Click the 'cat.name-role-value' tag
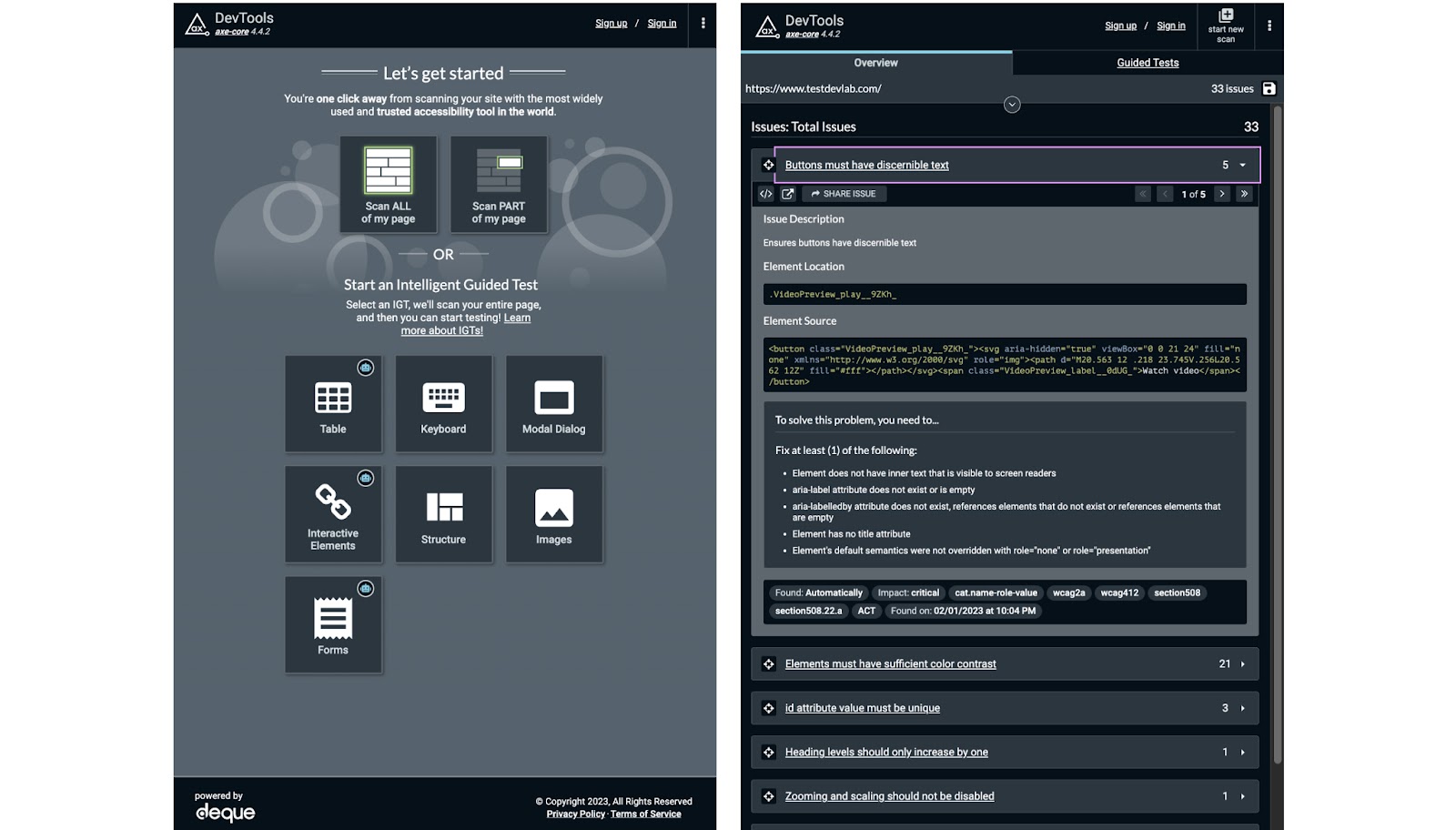The image size is (1456, 830). click(x=996, y=593)
